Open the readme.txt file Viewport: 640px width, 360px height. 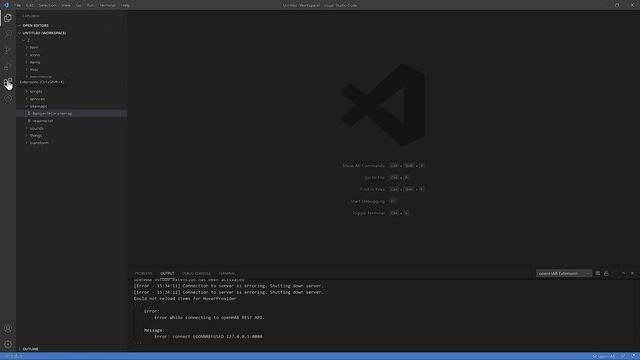click(x=71, y=121)
